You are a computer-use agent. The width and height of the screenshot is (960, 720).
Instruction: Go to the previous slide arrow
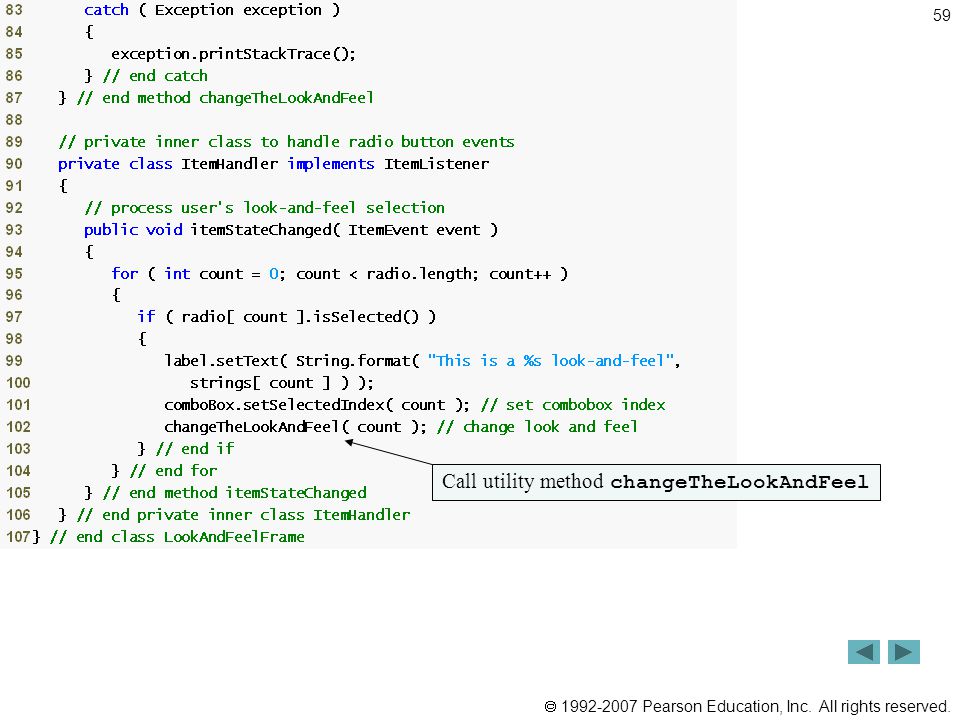pos(863,651)
